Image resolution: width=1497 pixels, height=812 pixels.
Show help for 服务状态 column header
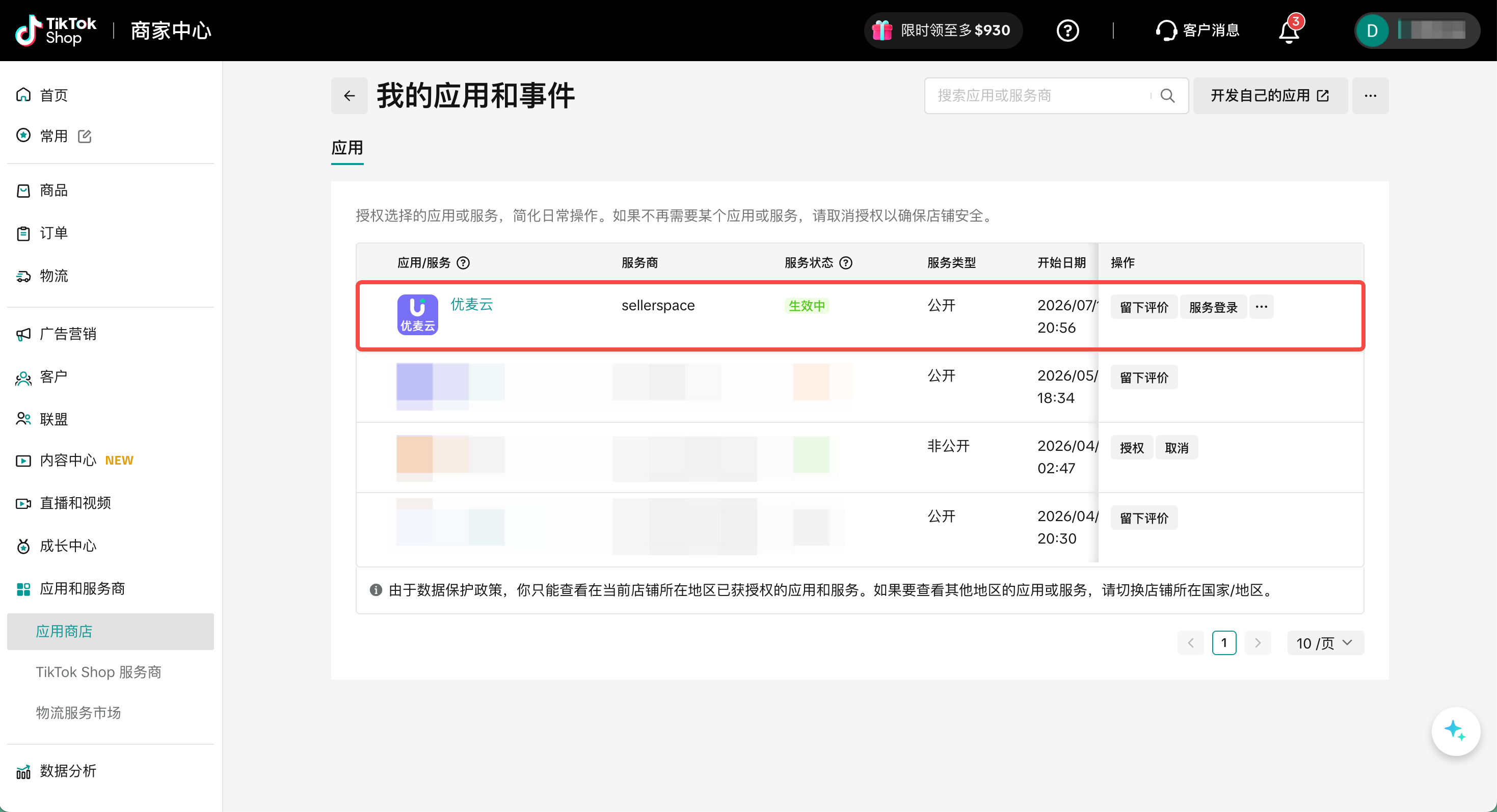(846, 262)
